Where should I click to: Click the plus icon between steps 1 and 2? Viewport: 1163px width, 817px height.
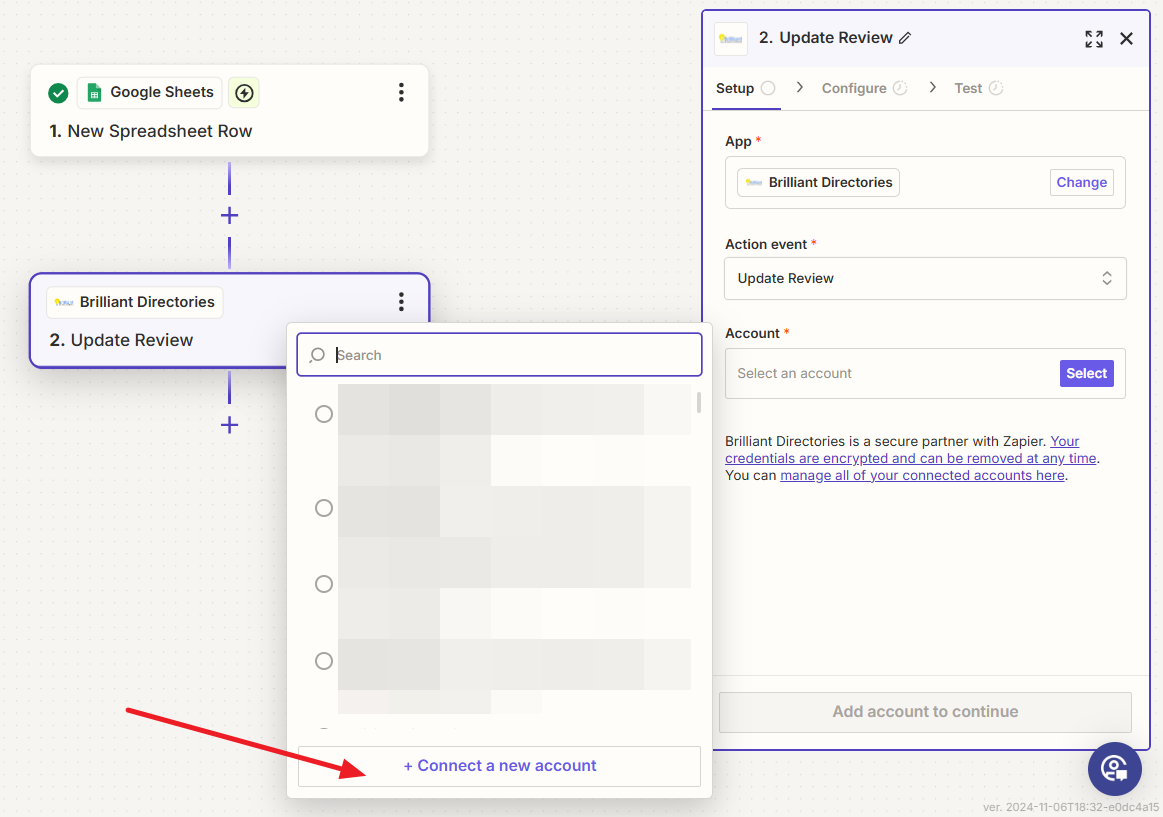coord(229,216)
